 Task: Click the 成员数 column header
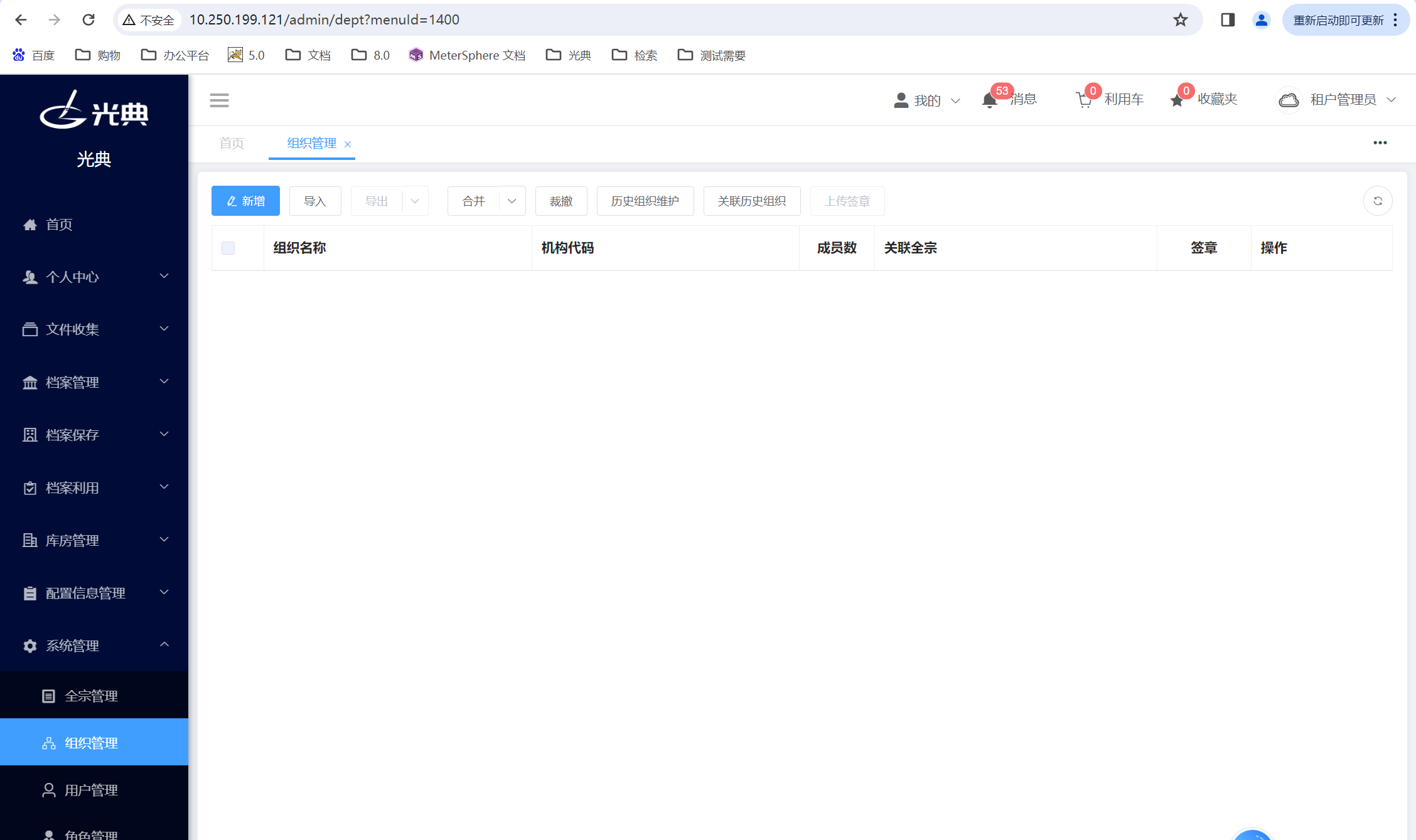[x=837, y=248]
